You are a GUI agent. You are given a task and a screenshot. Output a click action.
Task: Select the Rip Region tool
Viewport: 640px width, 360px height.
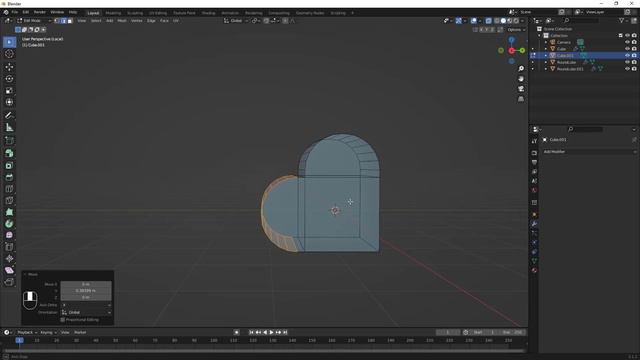tap(9, 282)
